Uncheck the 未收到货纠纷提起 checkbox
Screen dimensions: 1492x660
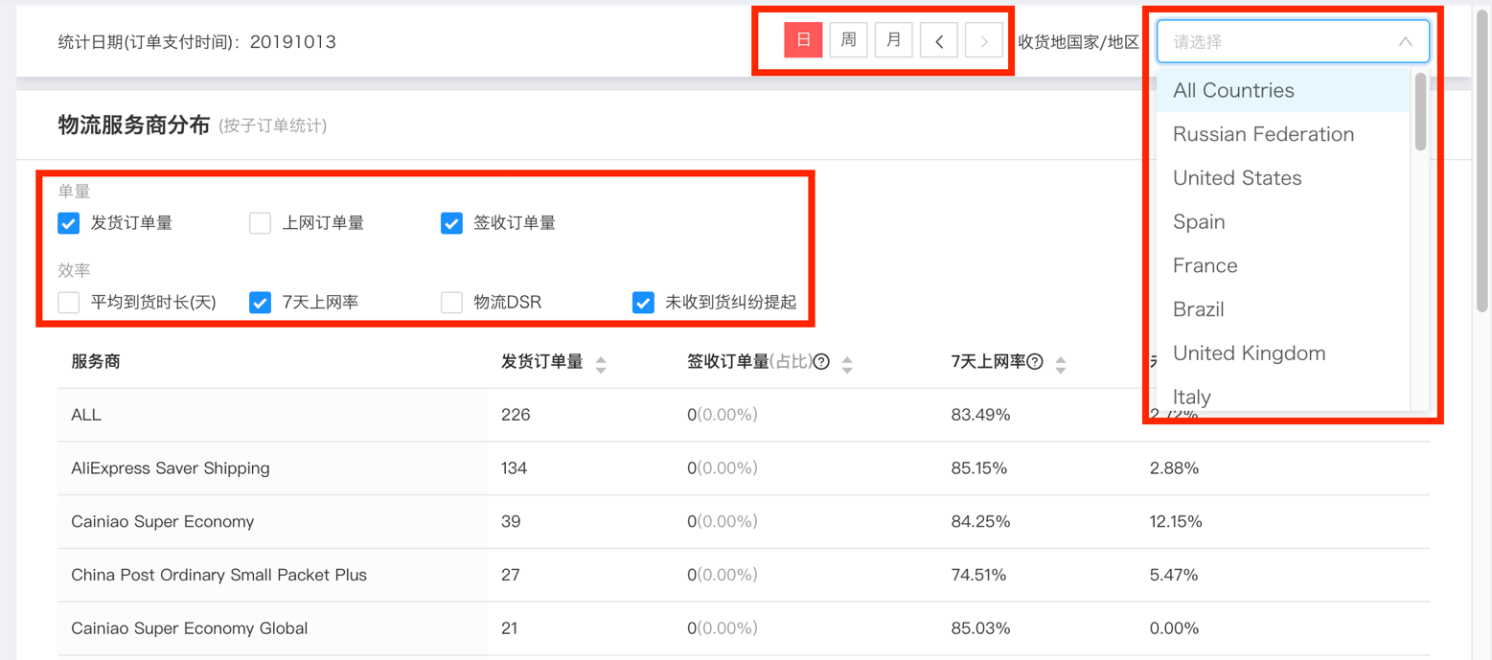pos(643,302)
